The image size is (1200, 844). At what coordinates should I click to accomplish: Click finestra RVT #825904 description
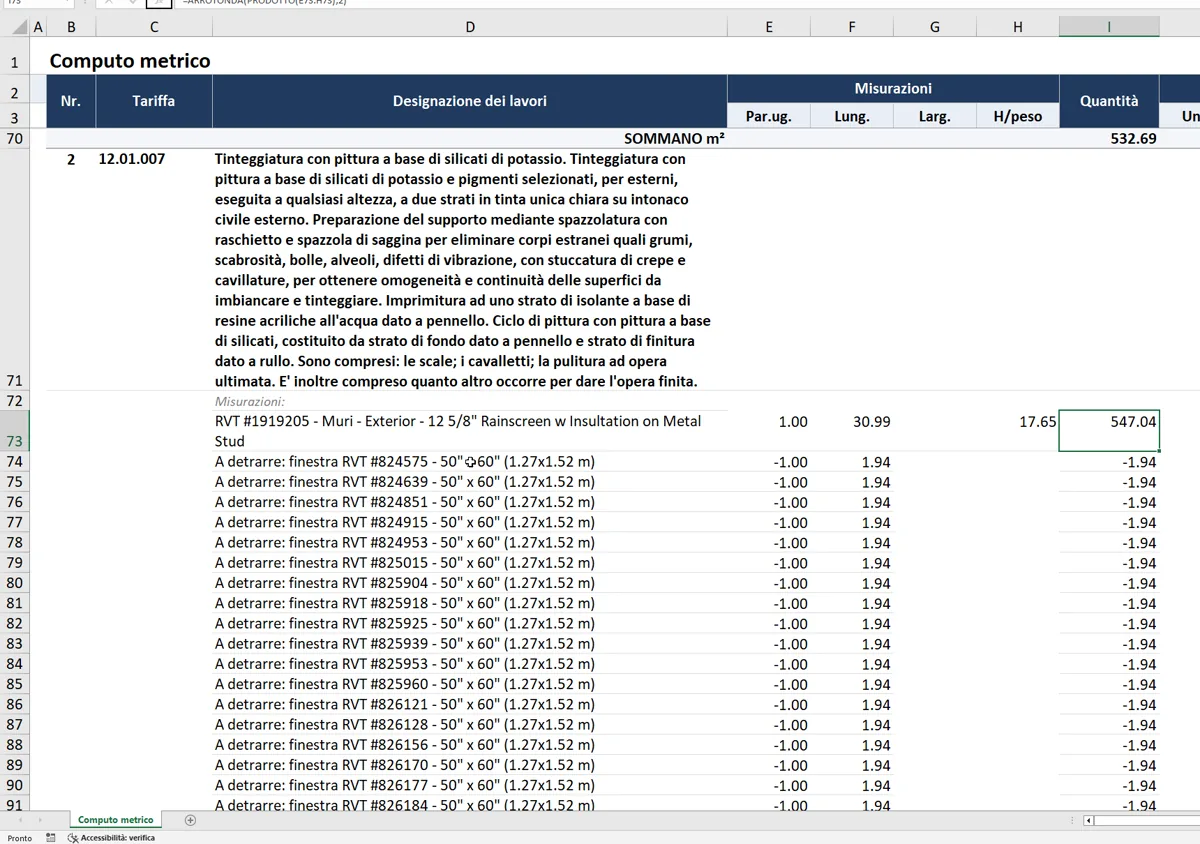(405, 583)
